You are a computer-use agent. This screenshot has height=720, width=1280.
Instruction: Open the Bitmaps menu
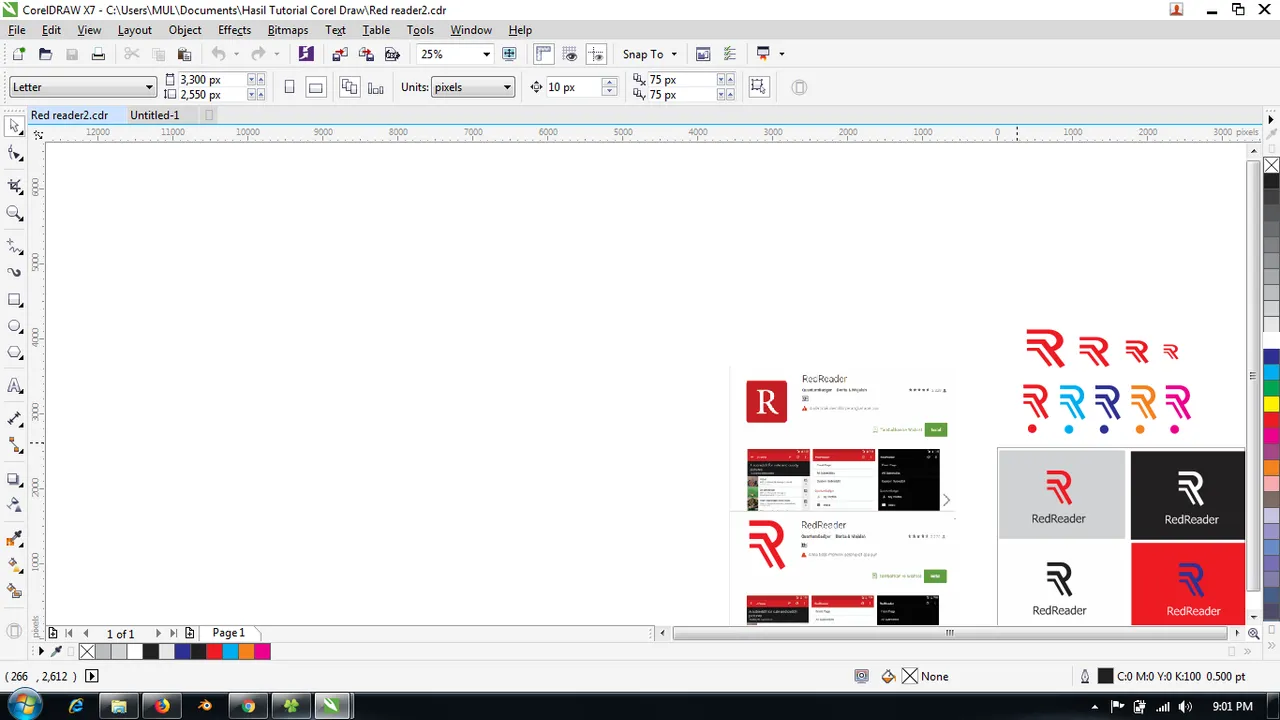288,30
